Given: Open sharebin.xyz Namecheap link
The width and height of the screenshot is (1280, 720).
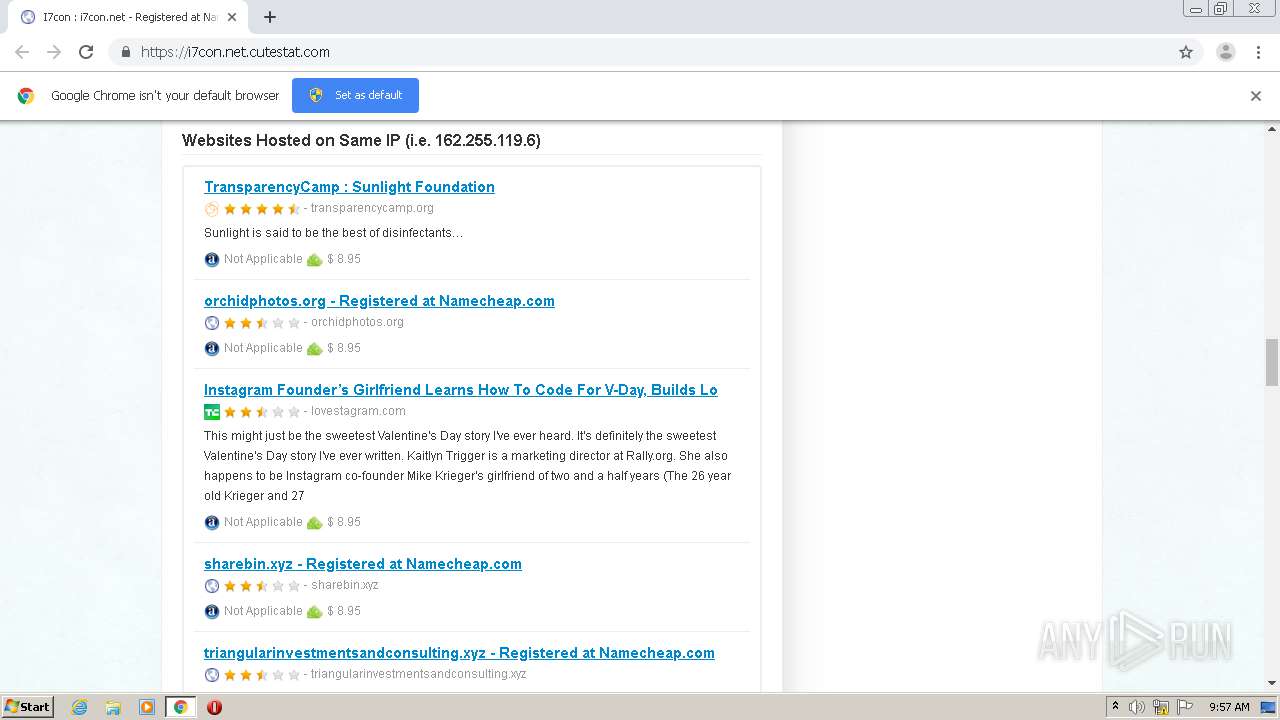Looking at the screenshot, I should [x=363, y=564].
